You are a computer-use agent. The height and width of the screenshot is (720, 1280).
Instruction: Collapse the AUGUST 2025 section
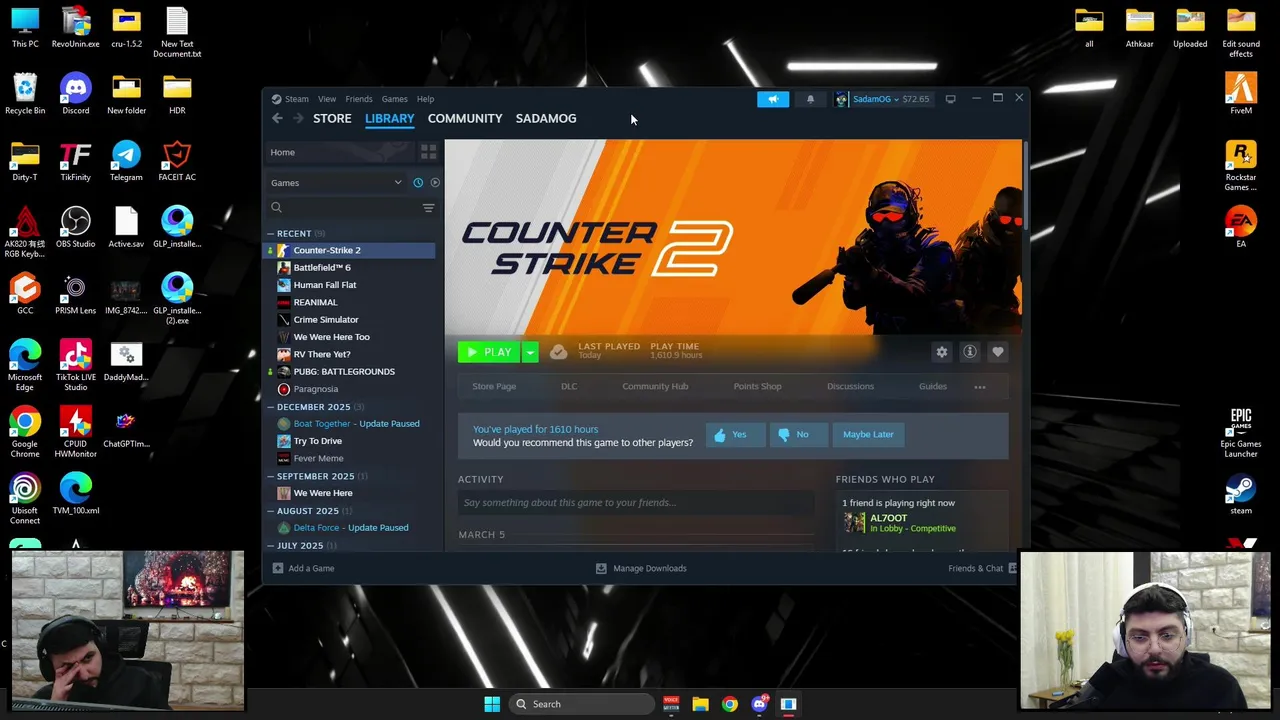[x=270, y=511]
